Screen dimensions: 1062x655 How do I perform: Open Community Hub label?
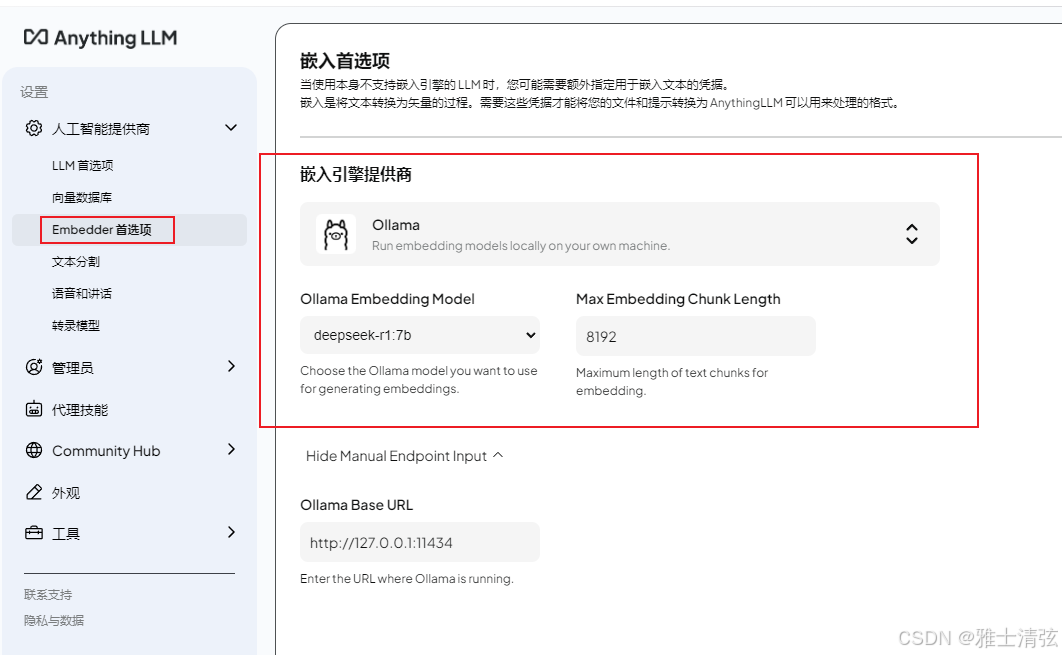[106, 451]
